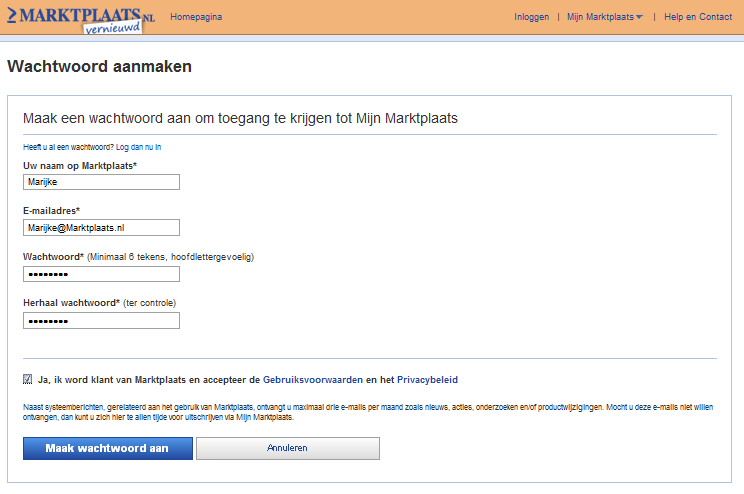Follow the 'Log dan nu in' link
The height and width of the screenshot is (494, 744).
click(139, 147)
